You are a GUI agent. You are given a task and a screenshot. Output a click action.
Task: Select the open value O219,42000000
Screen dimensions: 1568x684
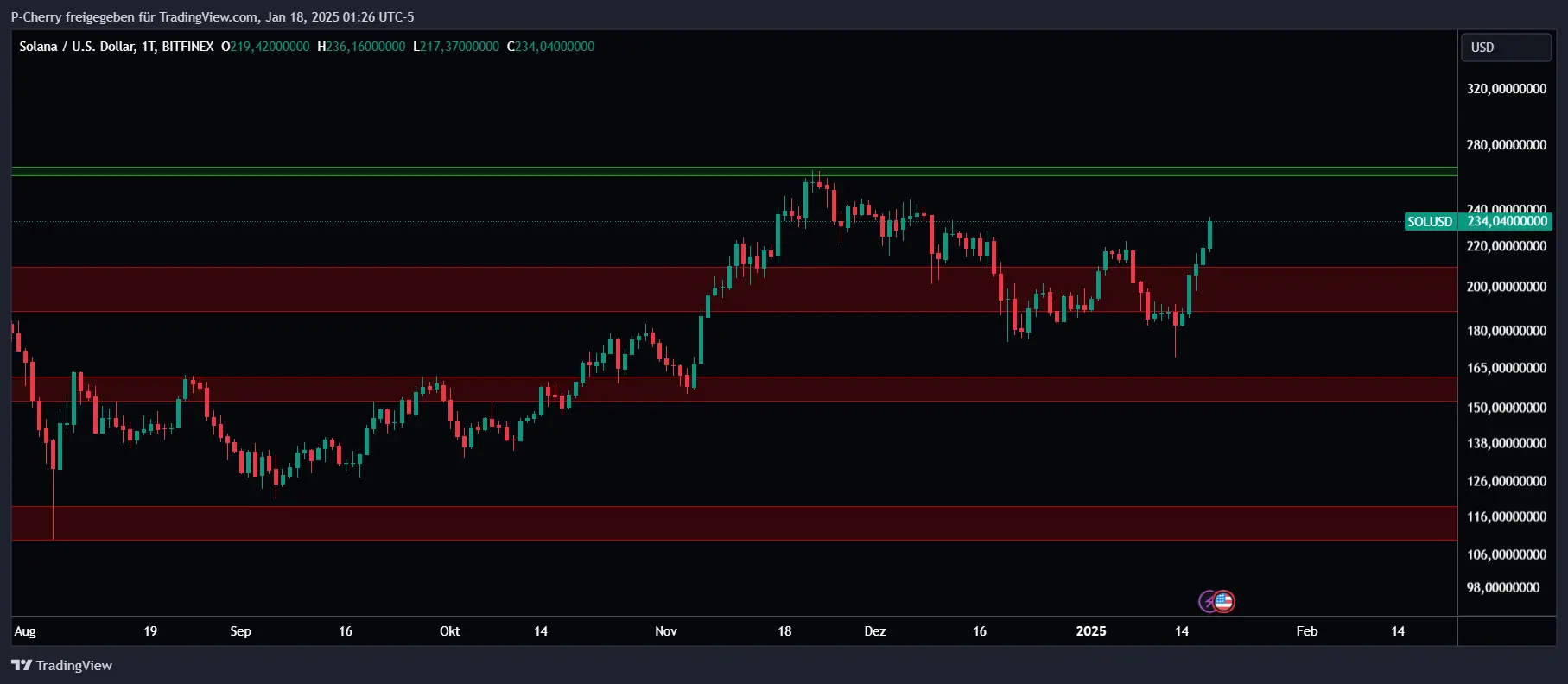pos(265,47)
